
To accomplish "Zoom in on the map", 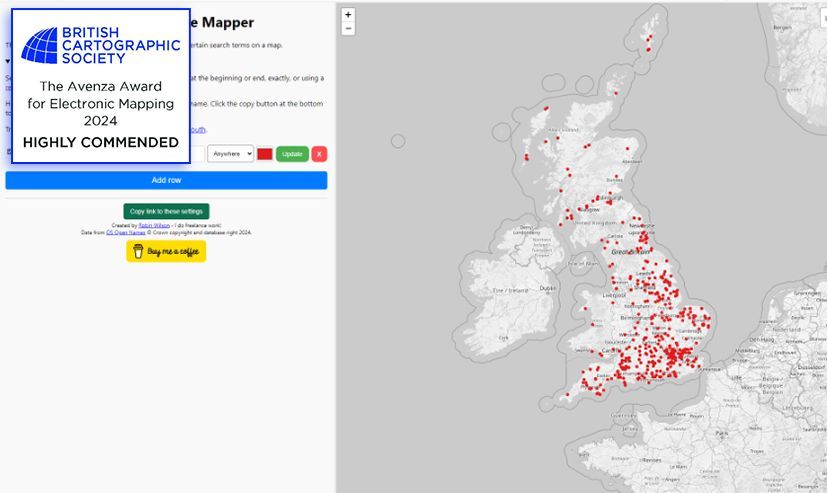I will tap(348, 15).
